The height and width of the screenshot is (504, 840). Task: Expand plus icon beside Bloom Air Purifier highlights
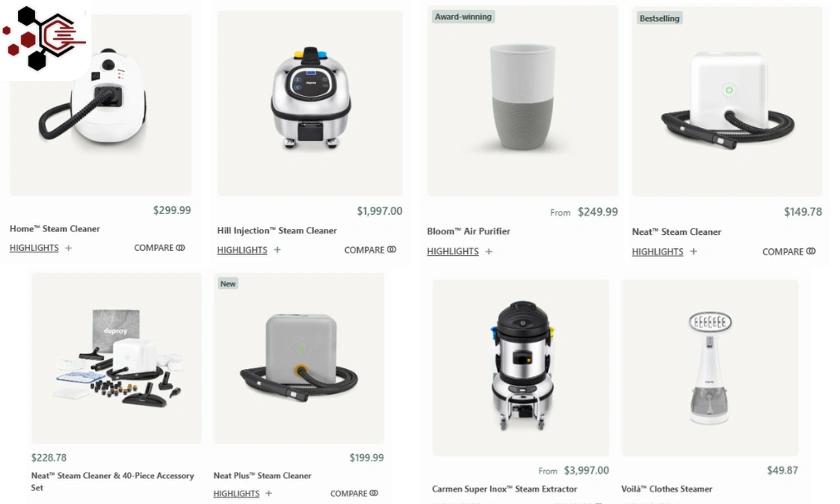coord(489,251)
